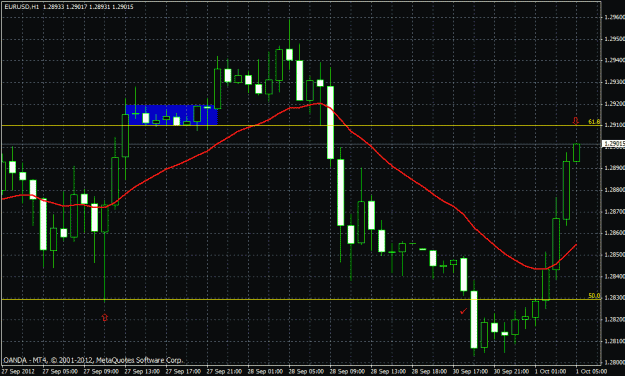625x376 pixels.
Task: Click the EURUSD,H1 chart title text
Action: click(x=22, y=7)
